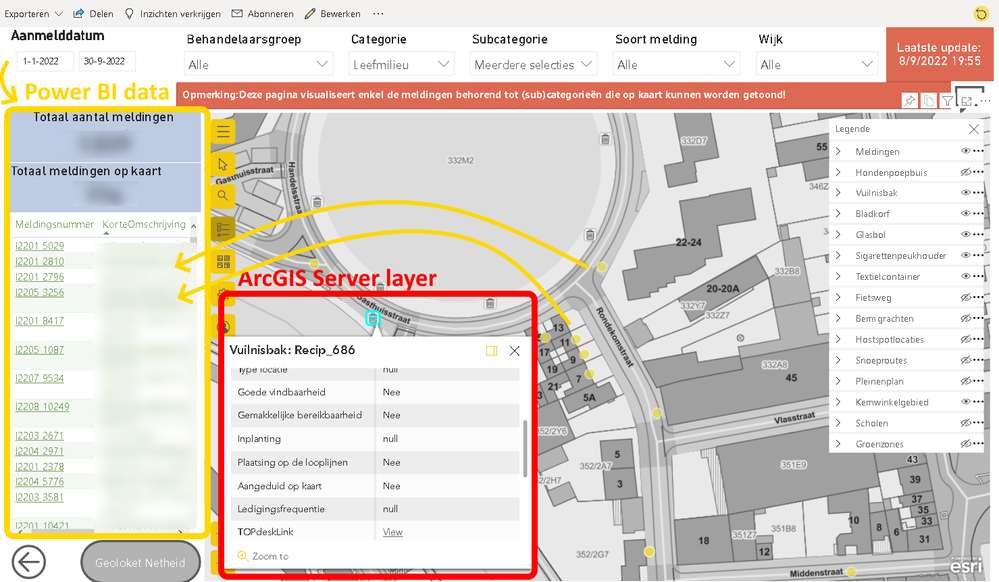Sort by the KorteOmschrijving column header
Viewport: 999px width, 582px height.
pyautogui.click(x=144, y=224)
